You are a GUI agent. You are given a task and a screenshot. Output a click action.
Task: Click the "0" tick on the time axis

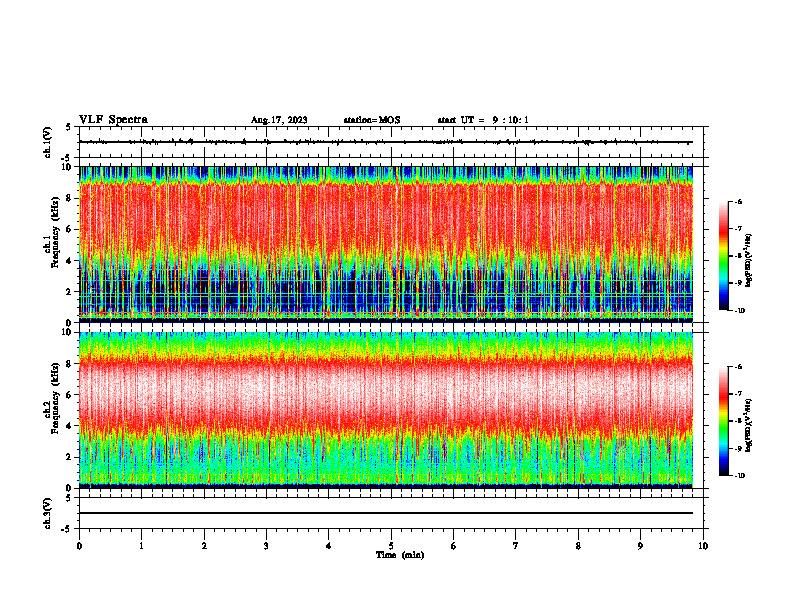(79, 546)
